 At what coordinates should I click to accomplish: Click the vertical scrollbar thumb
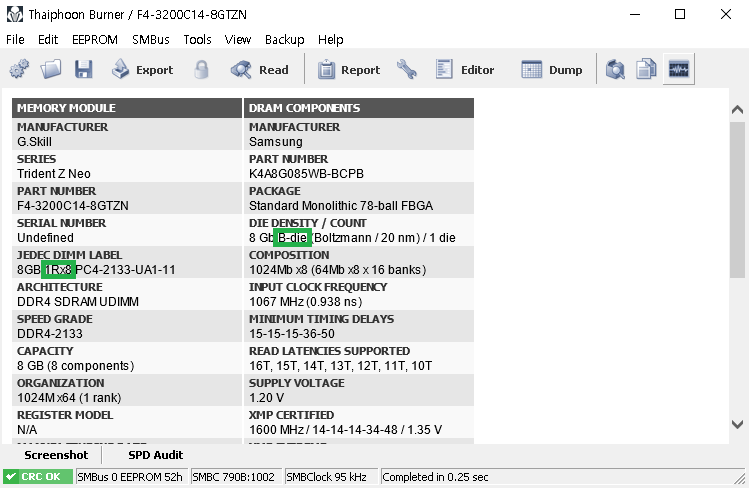pyautogui.click(x=737, y=200)
